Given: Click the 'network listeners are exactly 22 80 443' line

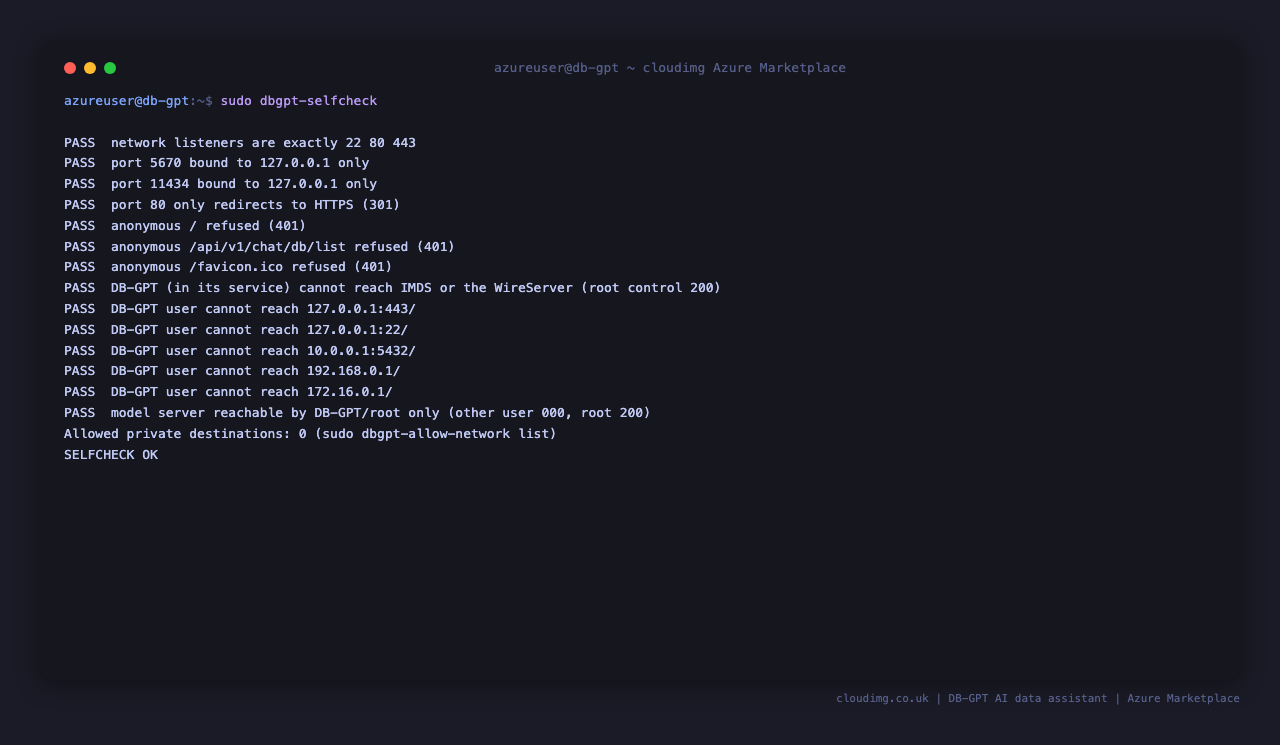Looking at the screenshot, I should 240,143.
